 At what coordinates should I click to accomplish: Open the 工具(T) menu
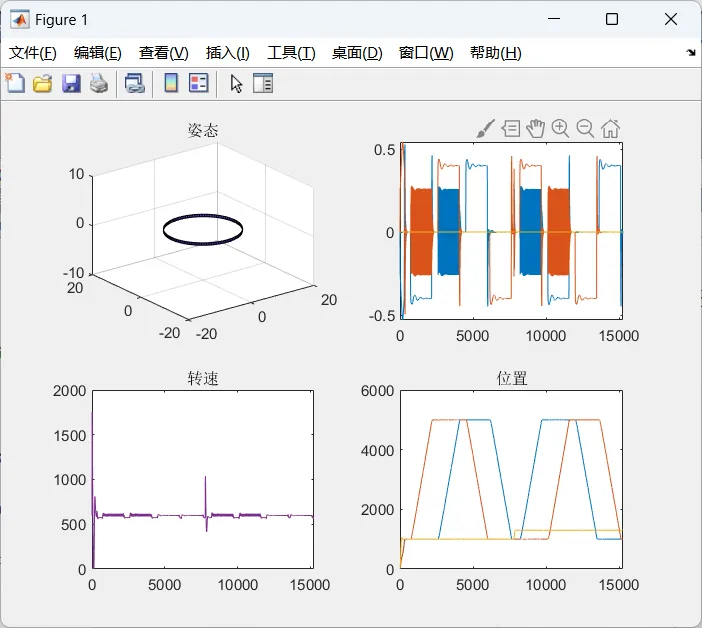291,53
